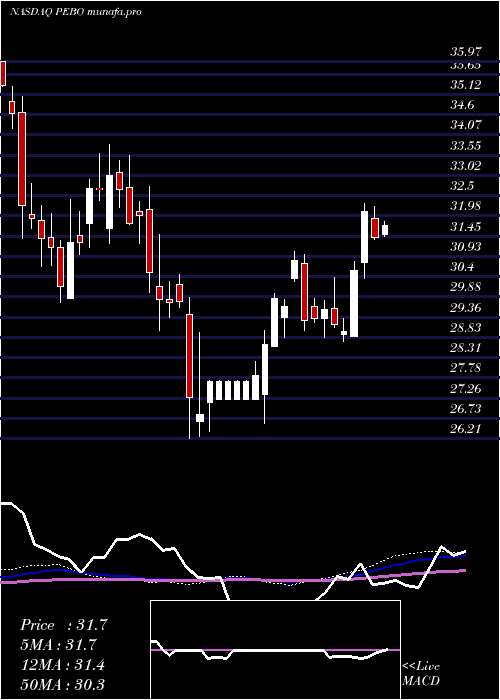
Task: Click the NASDAQ PEBO munafa.pro chart title
Action: (x=75, y=12)
